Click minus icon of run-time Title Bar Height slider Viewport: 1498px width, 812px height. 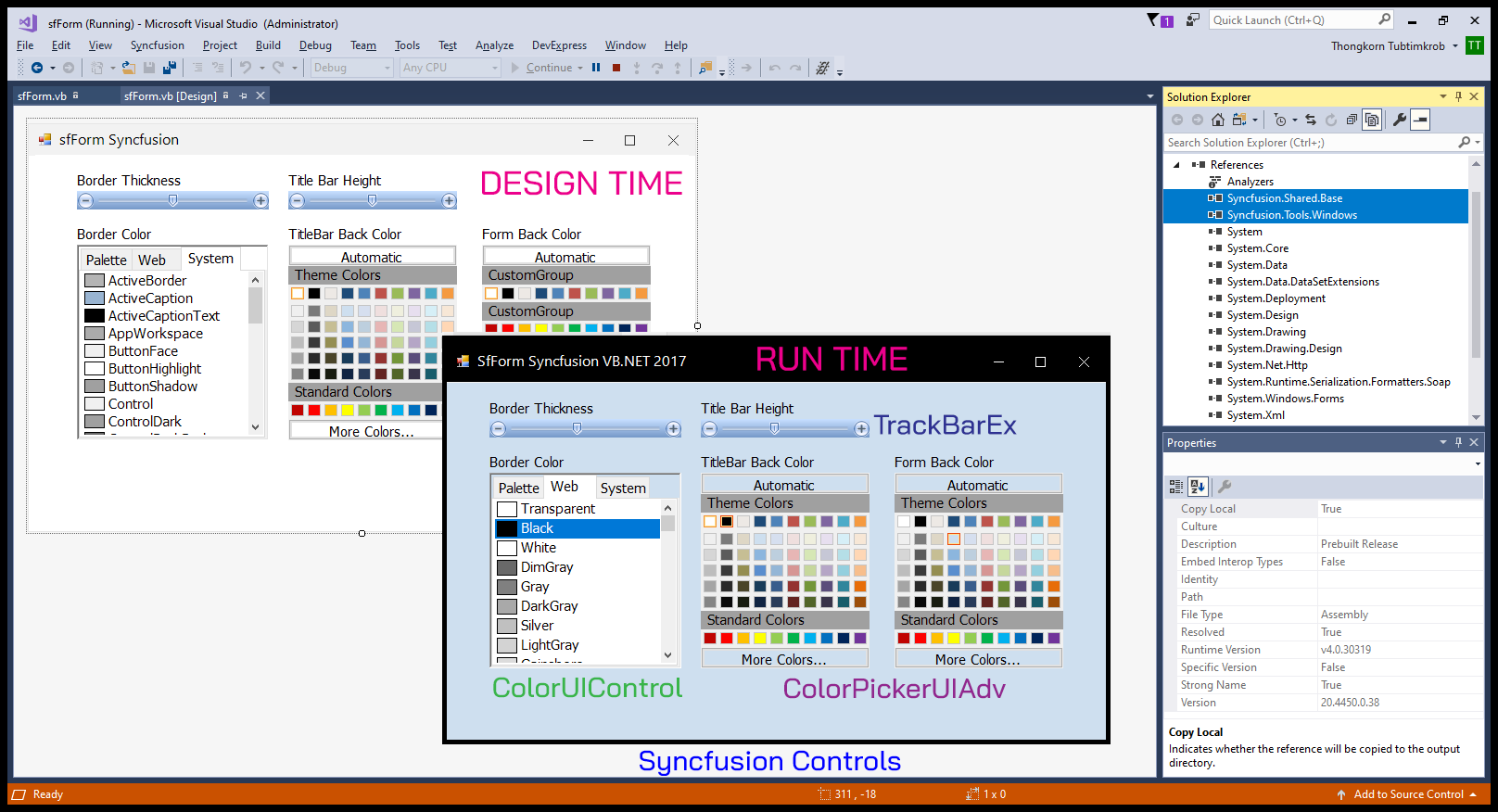pos(710,429)
